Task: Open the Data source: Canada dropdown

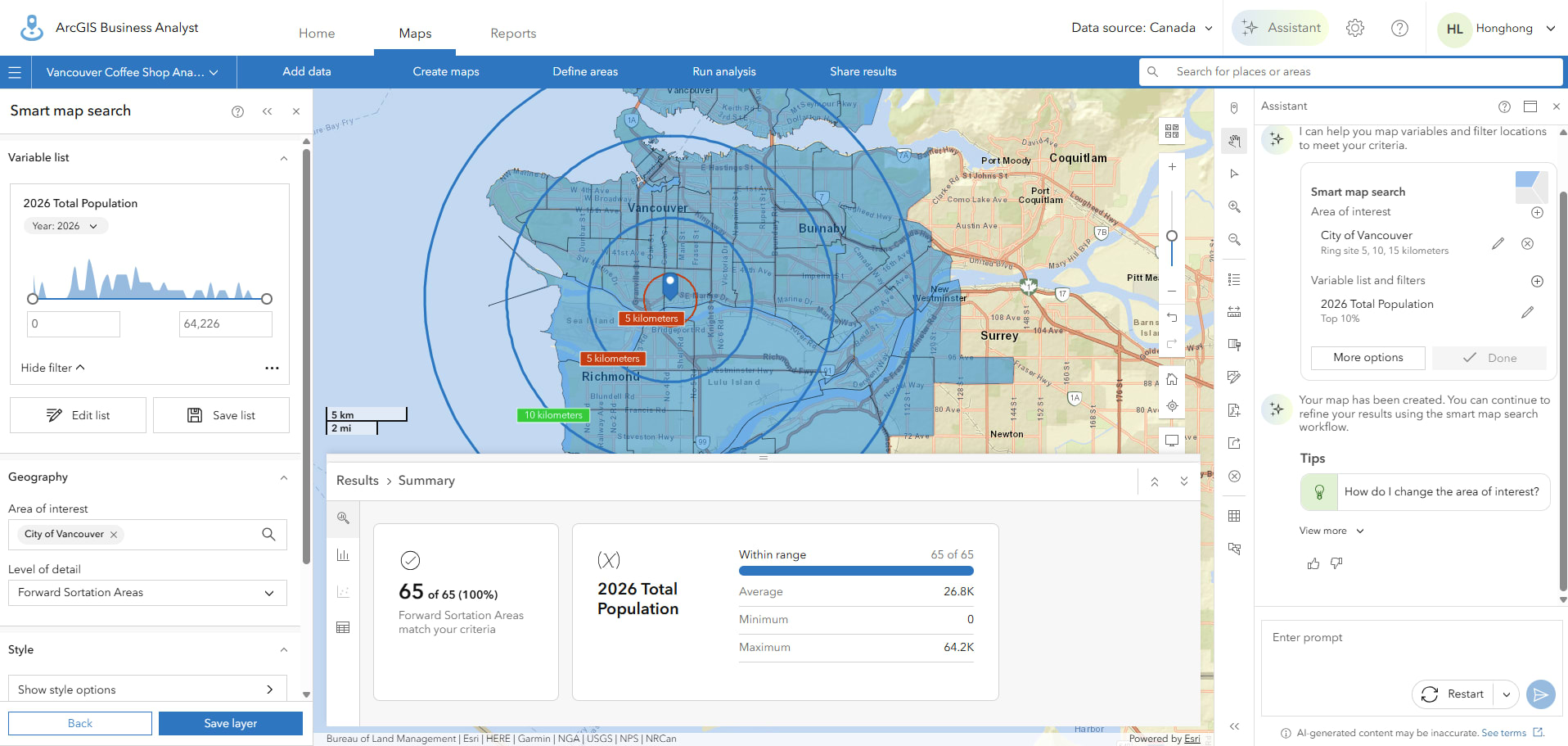Action: [1142, 28]
